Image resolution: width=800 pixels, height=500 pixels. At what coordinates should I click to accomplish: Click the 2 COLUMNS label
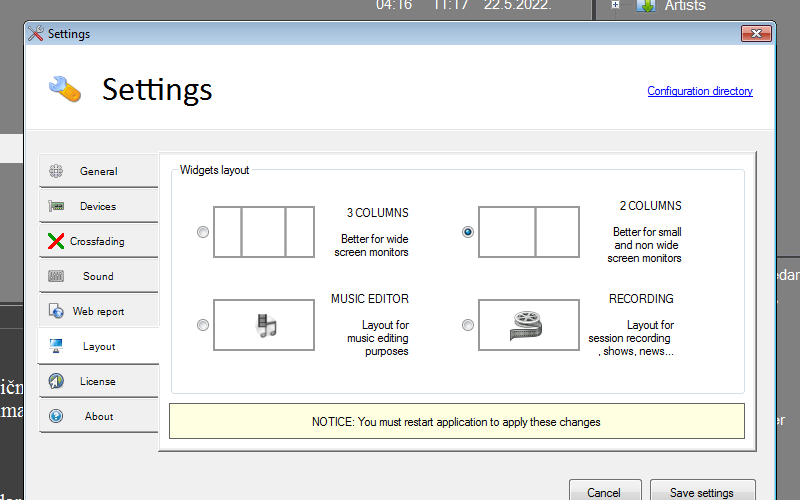pos(651,206)
